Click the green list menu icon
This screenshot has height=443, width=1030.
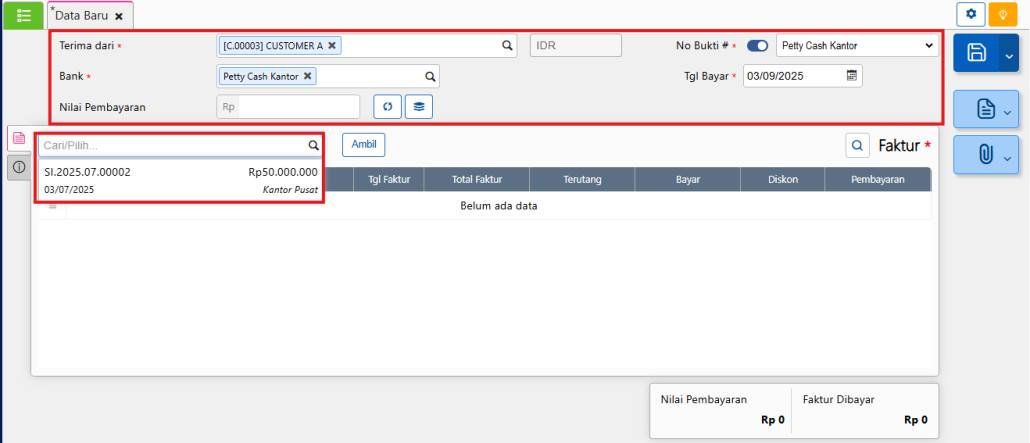tap(24, 15)
